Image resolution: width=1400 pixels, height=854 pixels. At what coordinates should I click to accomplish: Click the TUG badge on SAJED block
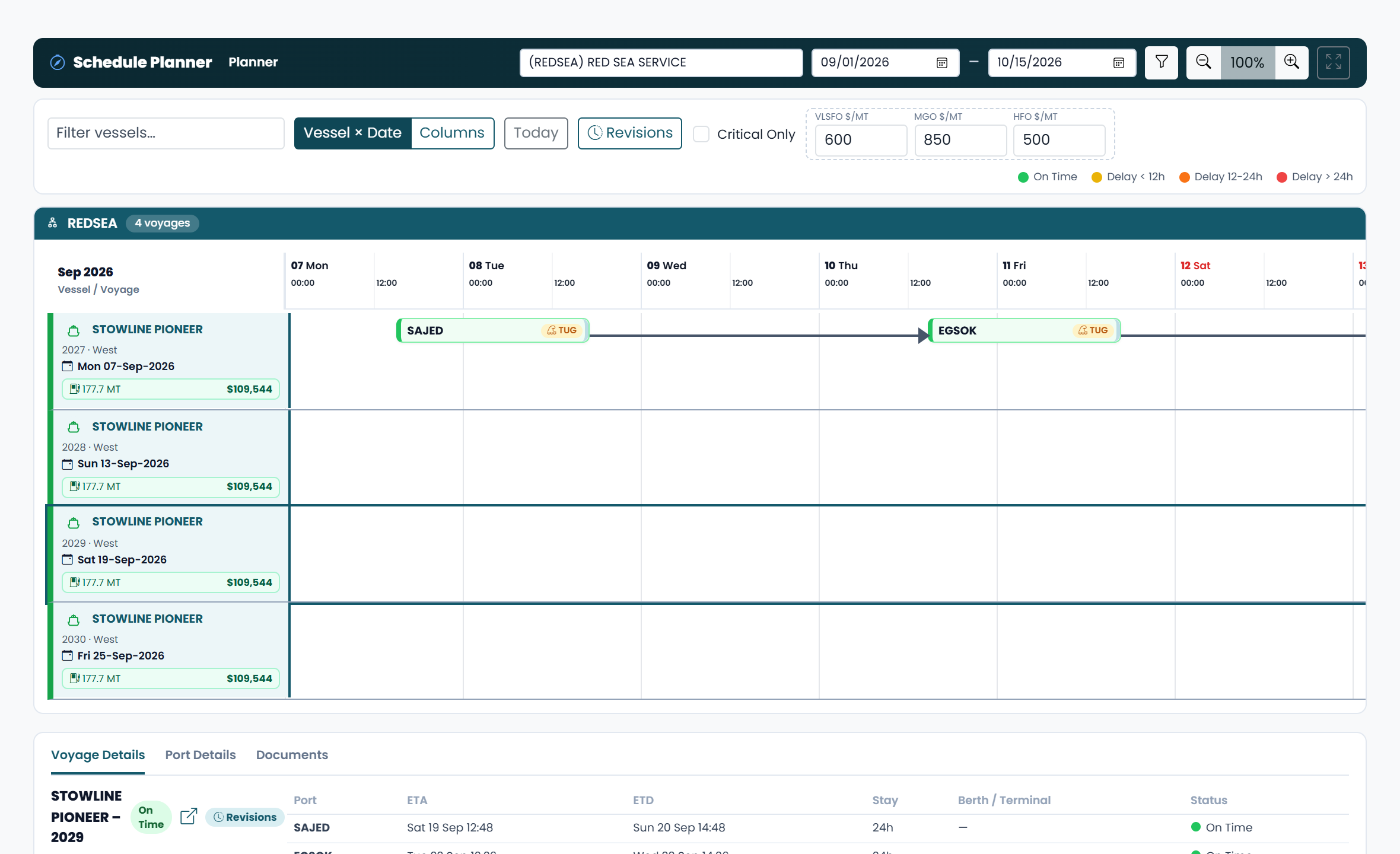(562, 330)
